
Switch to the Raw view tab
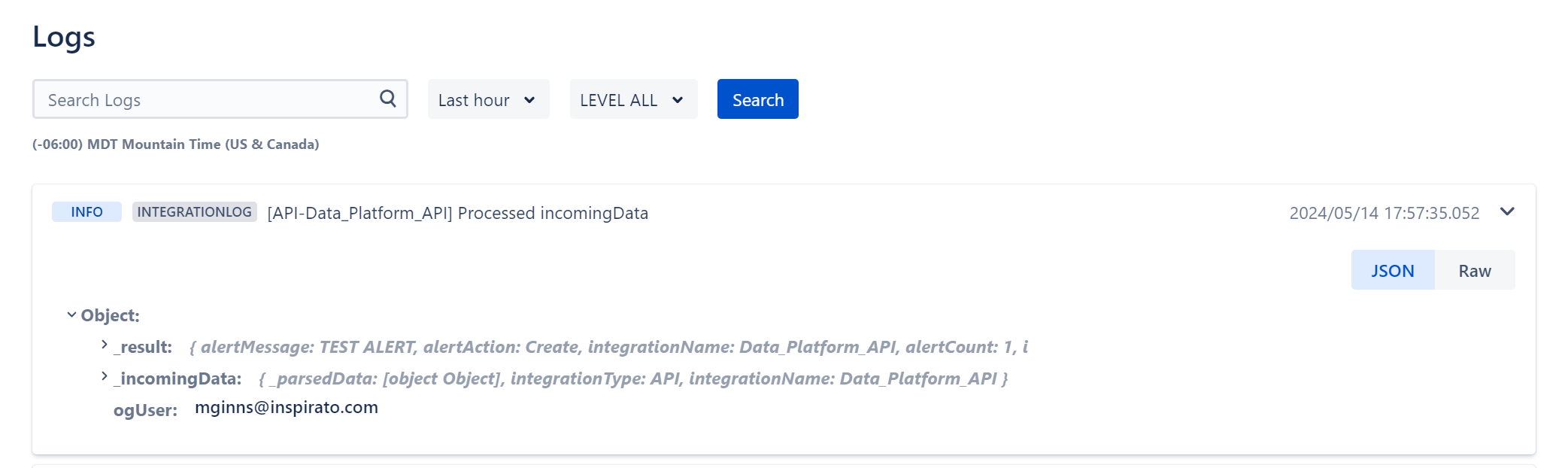click(x=1475, y=270)
